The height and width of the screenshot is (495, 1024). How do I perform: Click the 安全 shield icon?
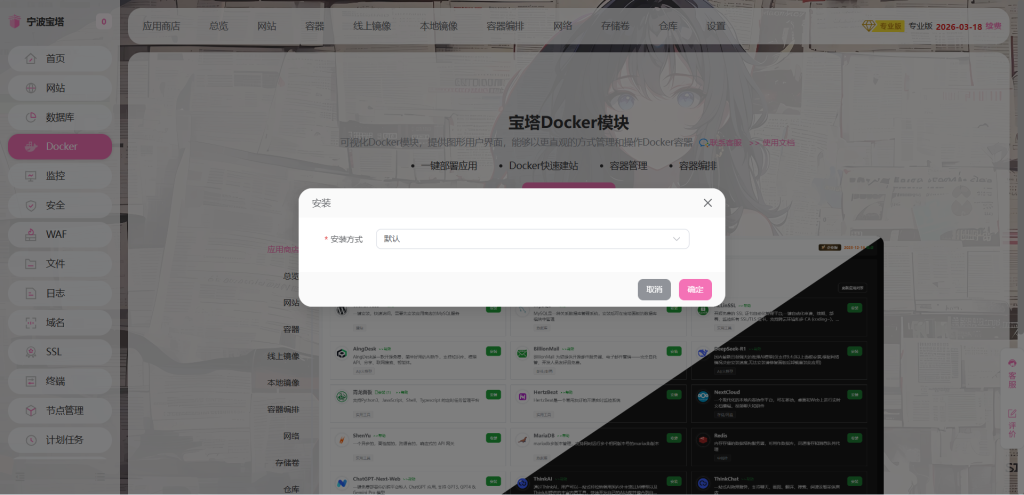[30, 205]
